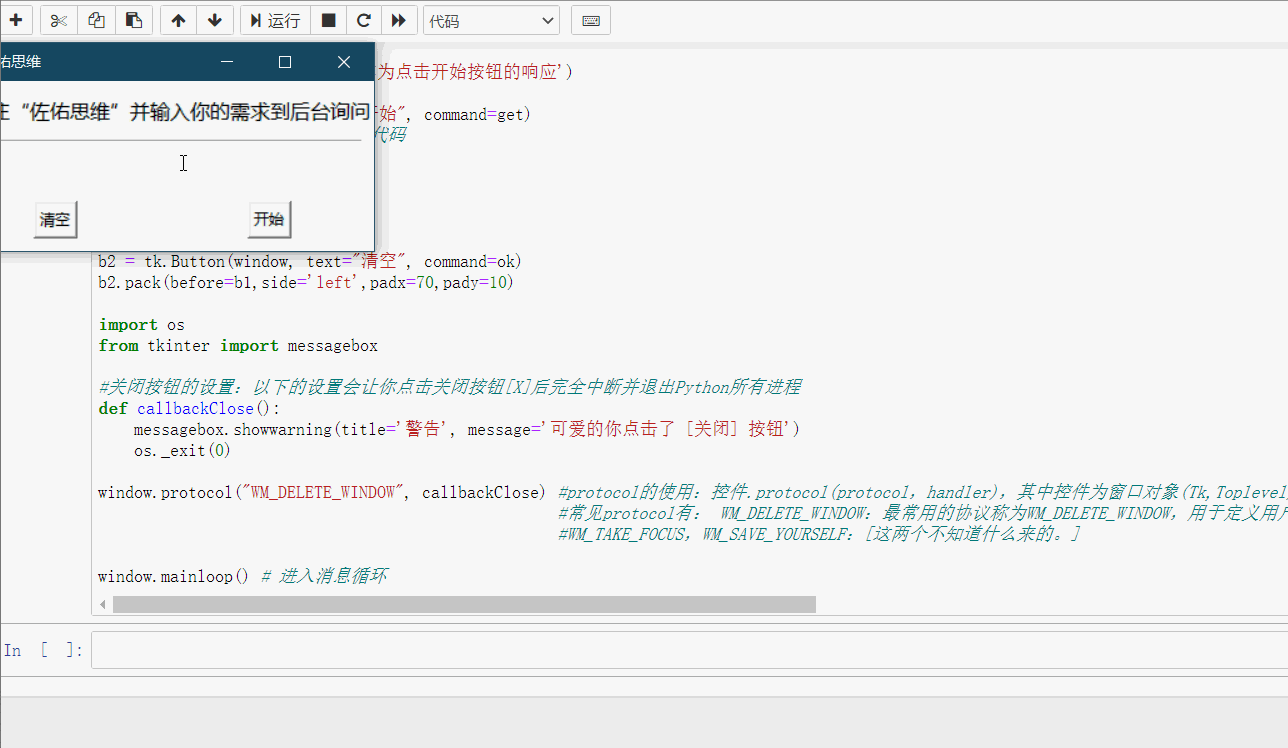
Task: Click the 开始 button in the popup
Action: point(269,220)
